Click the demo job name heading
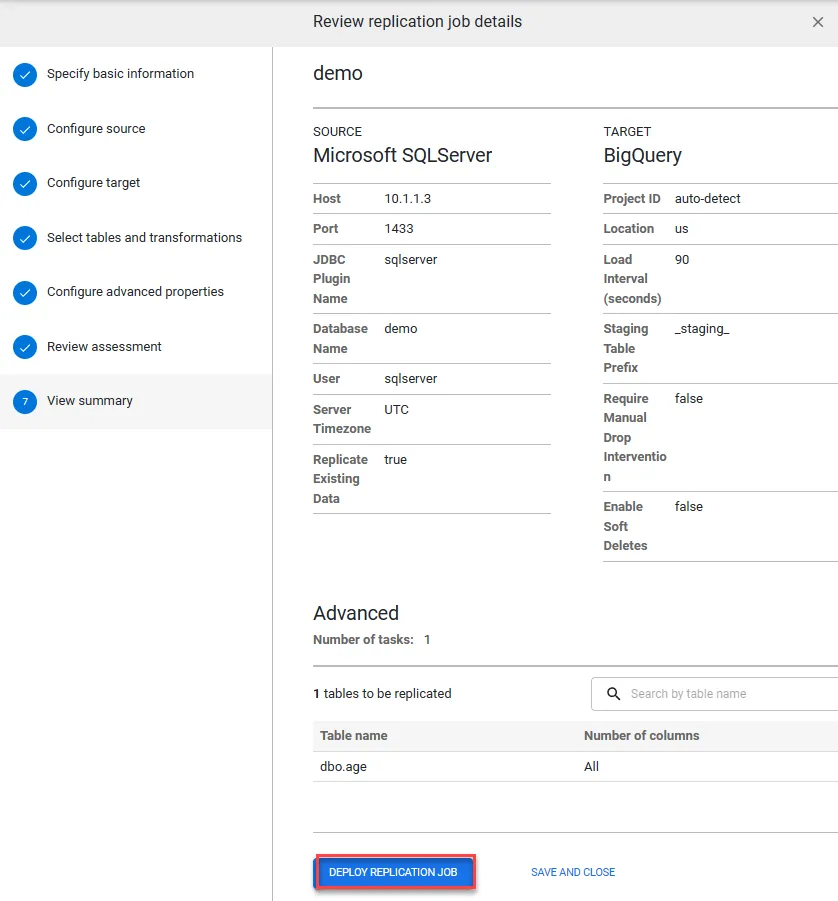The width and height of the screenshot is (838, 901). pos(338,74)
